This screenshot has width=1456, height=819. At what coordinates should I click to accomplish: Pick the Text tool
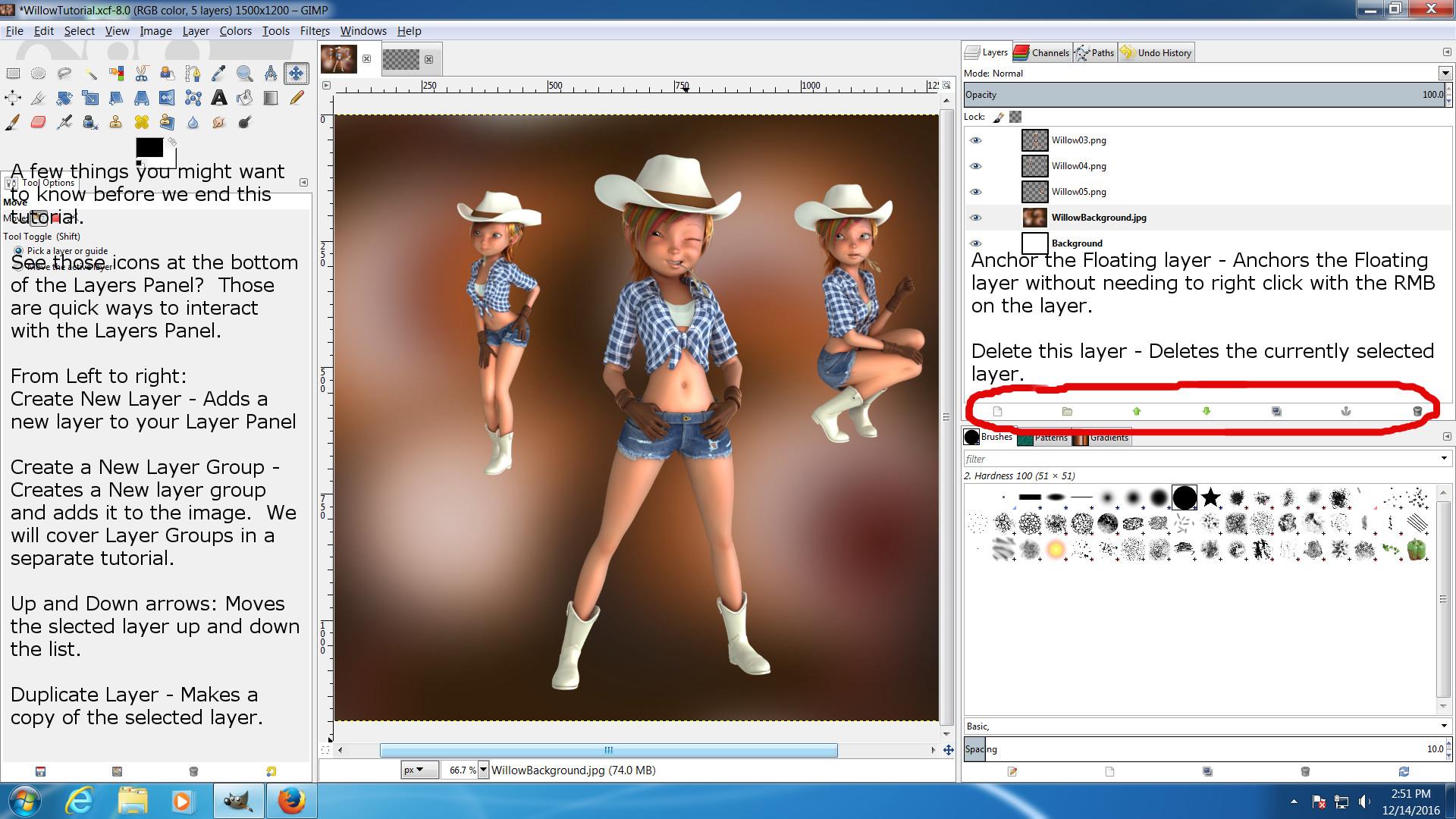(218, 98)
